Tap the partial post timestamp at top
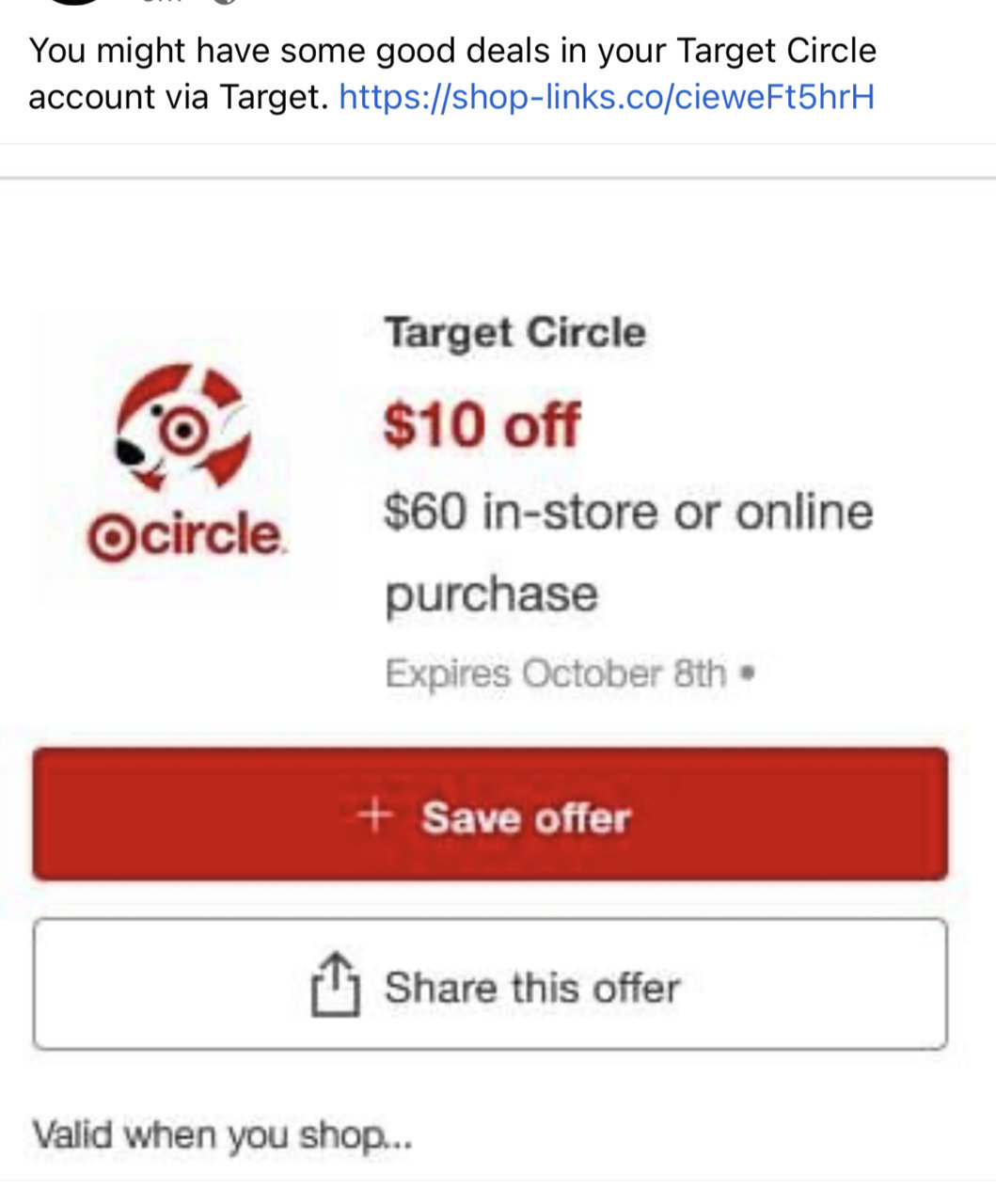Viewport: 996px width, 1204px height. [162, 2]
